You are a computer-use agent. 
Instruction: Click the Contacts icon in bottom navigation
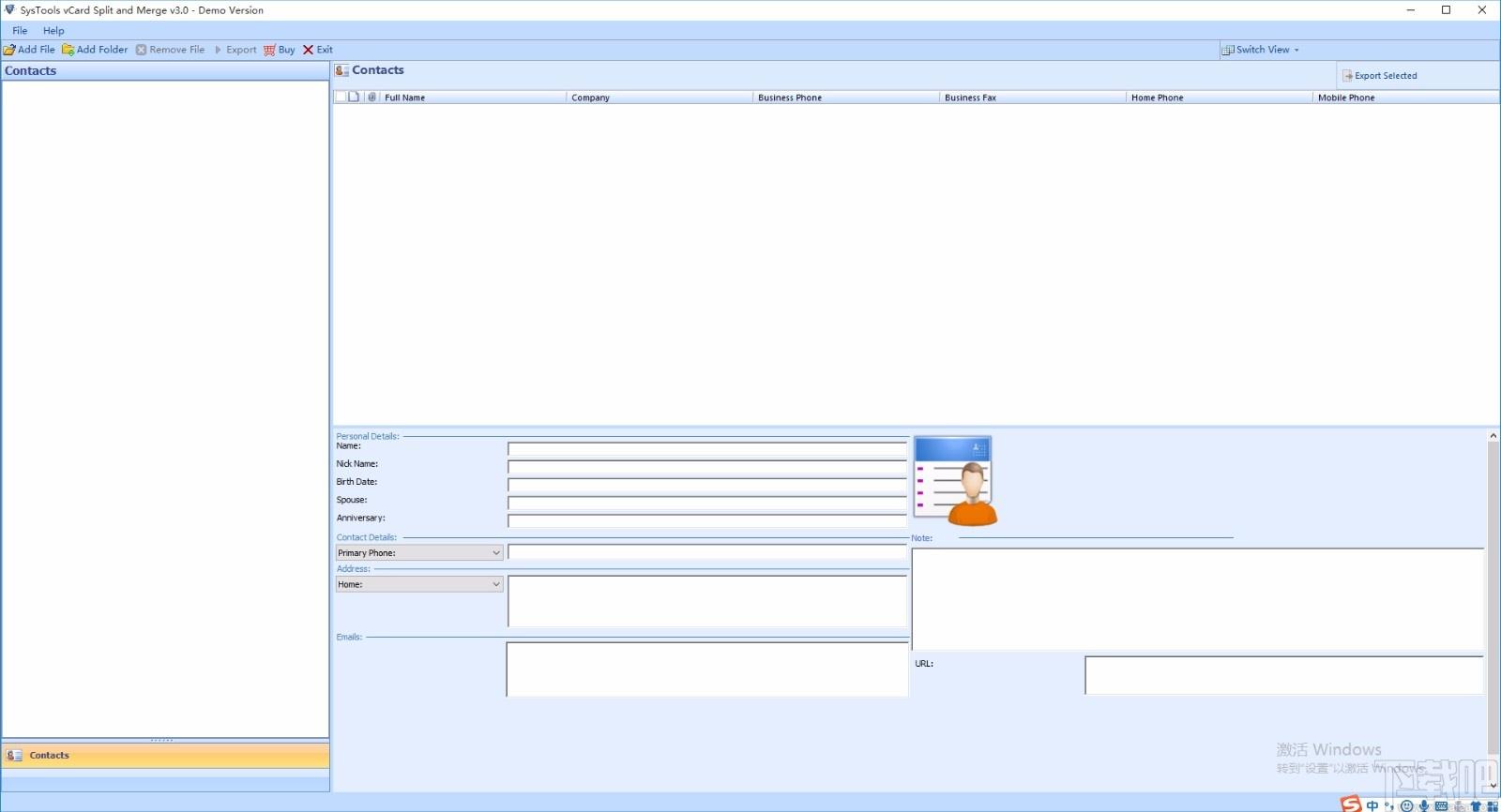[14, 755]
